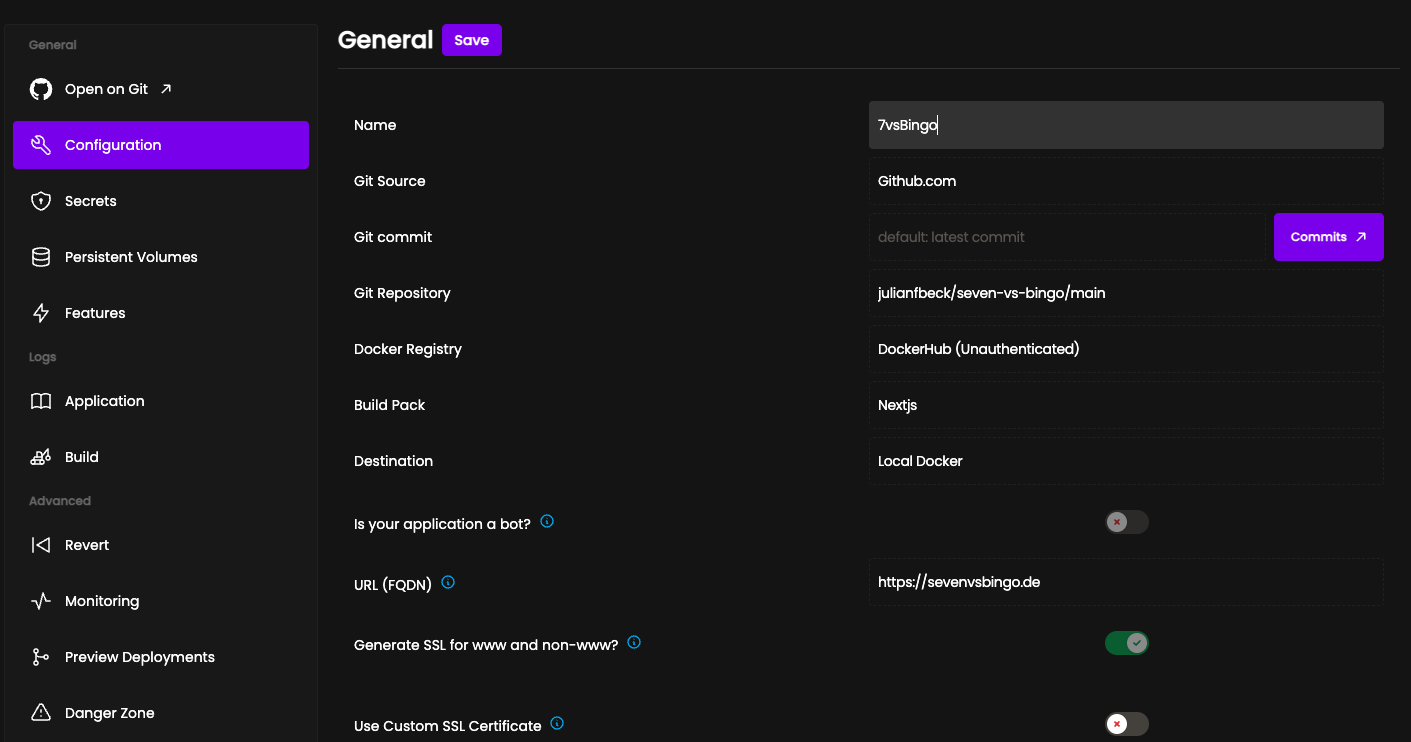1411x742 pixels.
Task: Open the Revert icon in Advanced section
Action: (40, 544)
